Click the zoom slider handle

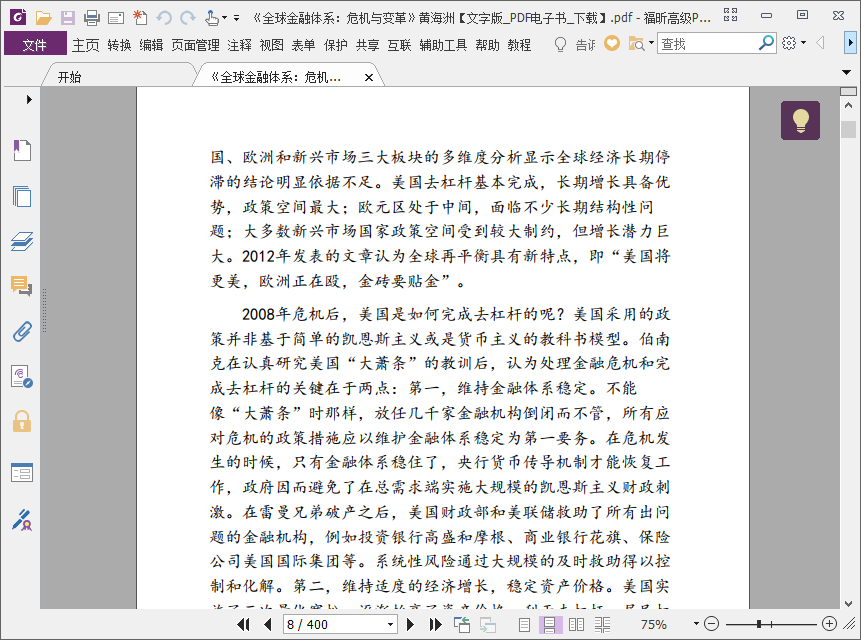pos(758,624)
